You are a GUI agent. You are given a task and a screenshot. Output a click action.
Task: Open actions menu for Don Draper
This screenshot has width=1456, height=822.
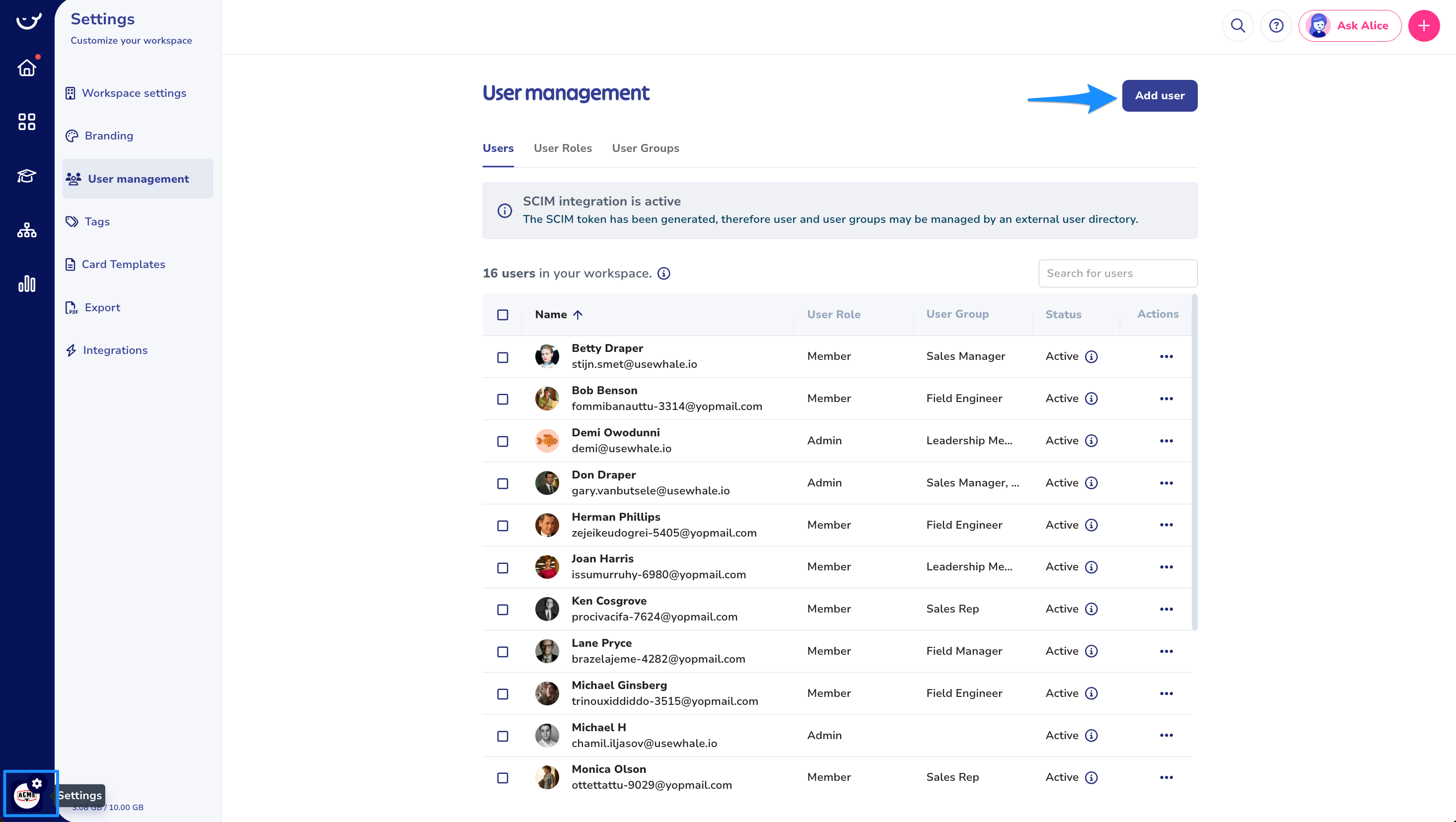tap(1166, 483)
